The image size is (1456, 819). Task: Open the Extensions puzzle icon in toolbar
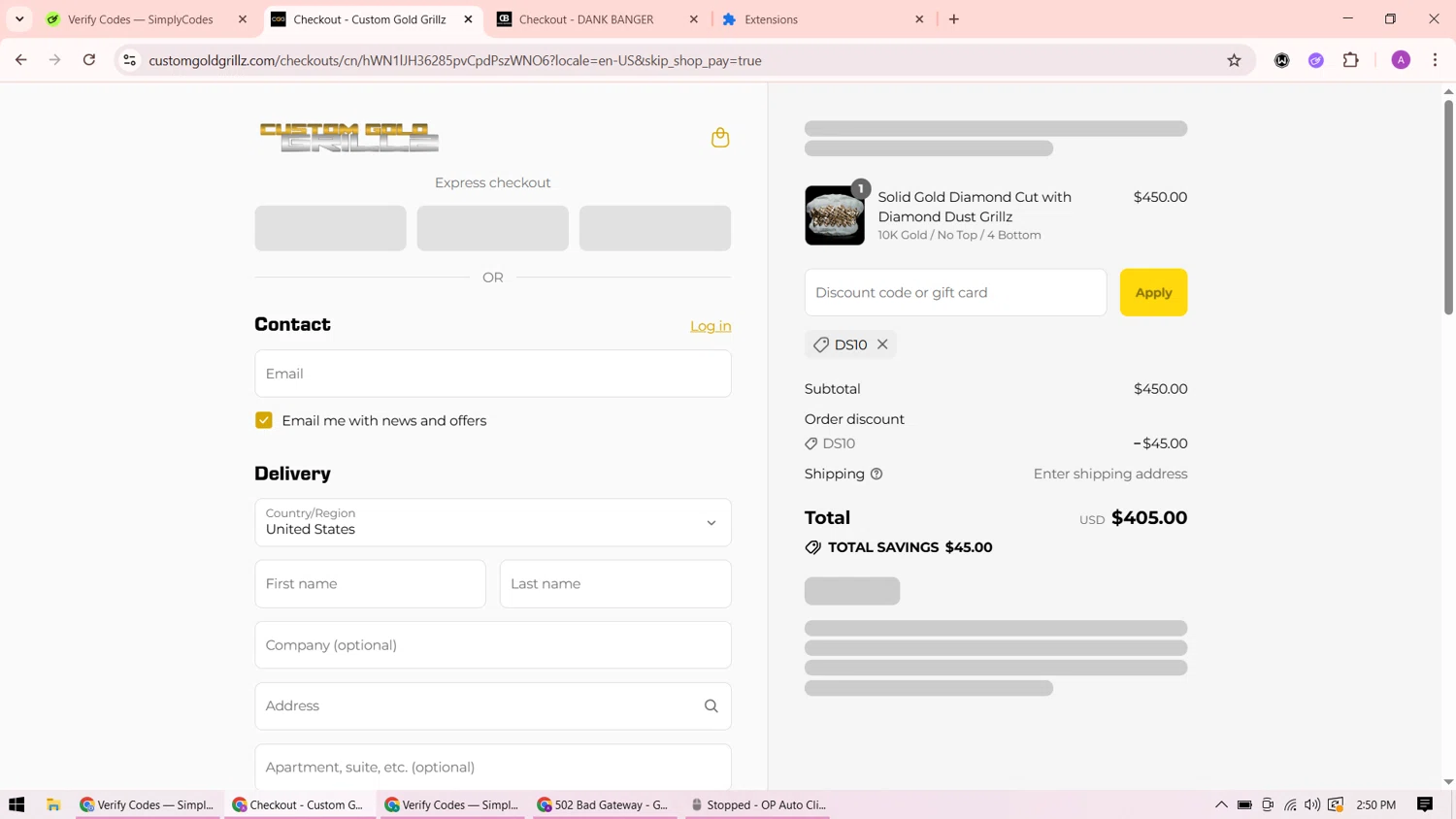(x=1350, y=60)
